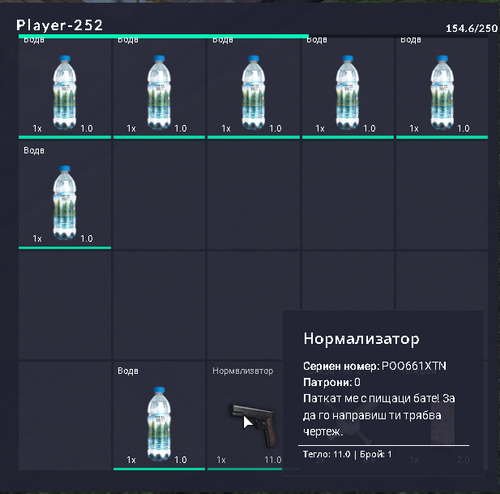Pick the water bottle beside the pistol
The height and width of the screenshot is (494, 500).
(159, 423)
